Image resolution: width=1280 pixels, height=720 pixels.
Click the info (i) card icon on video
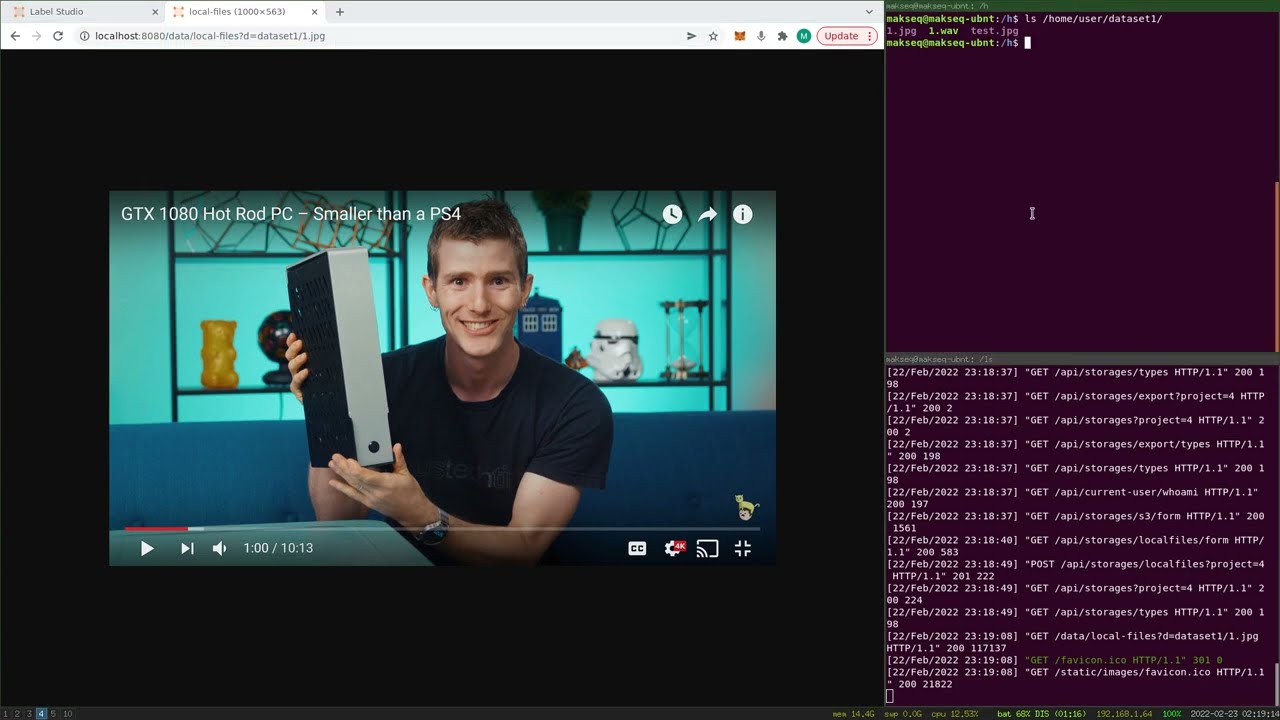pyautogui.click(x=742, y=214)
